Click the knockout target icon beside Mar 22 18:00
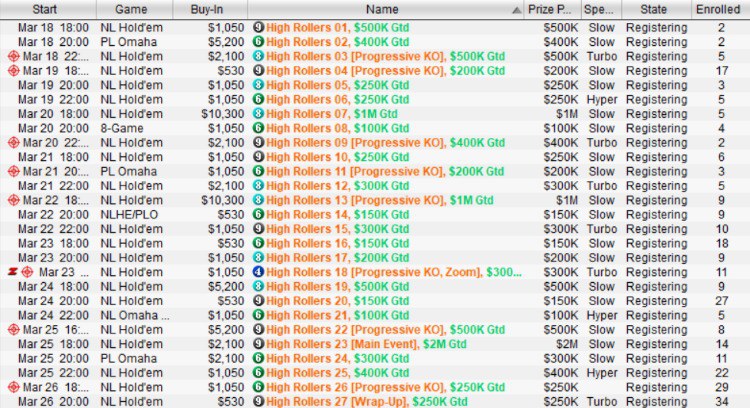The height and width of the screenshot is (408, 750). click(11, 201)
